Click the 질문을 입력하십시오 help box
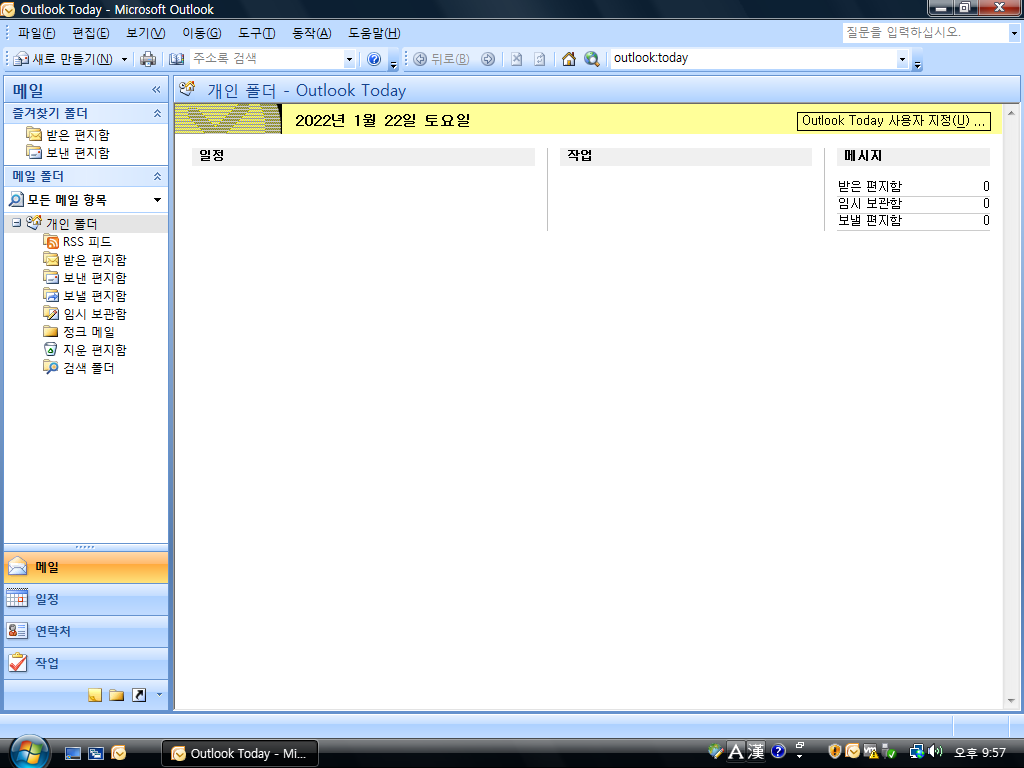Screen dimensions: 1024x768 925,32
